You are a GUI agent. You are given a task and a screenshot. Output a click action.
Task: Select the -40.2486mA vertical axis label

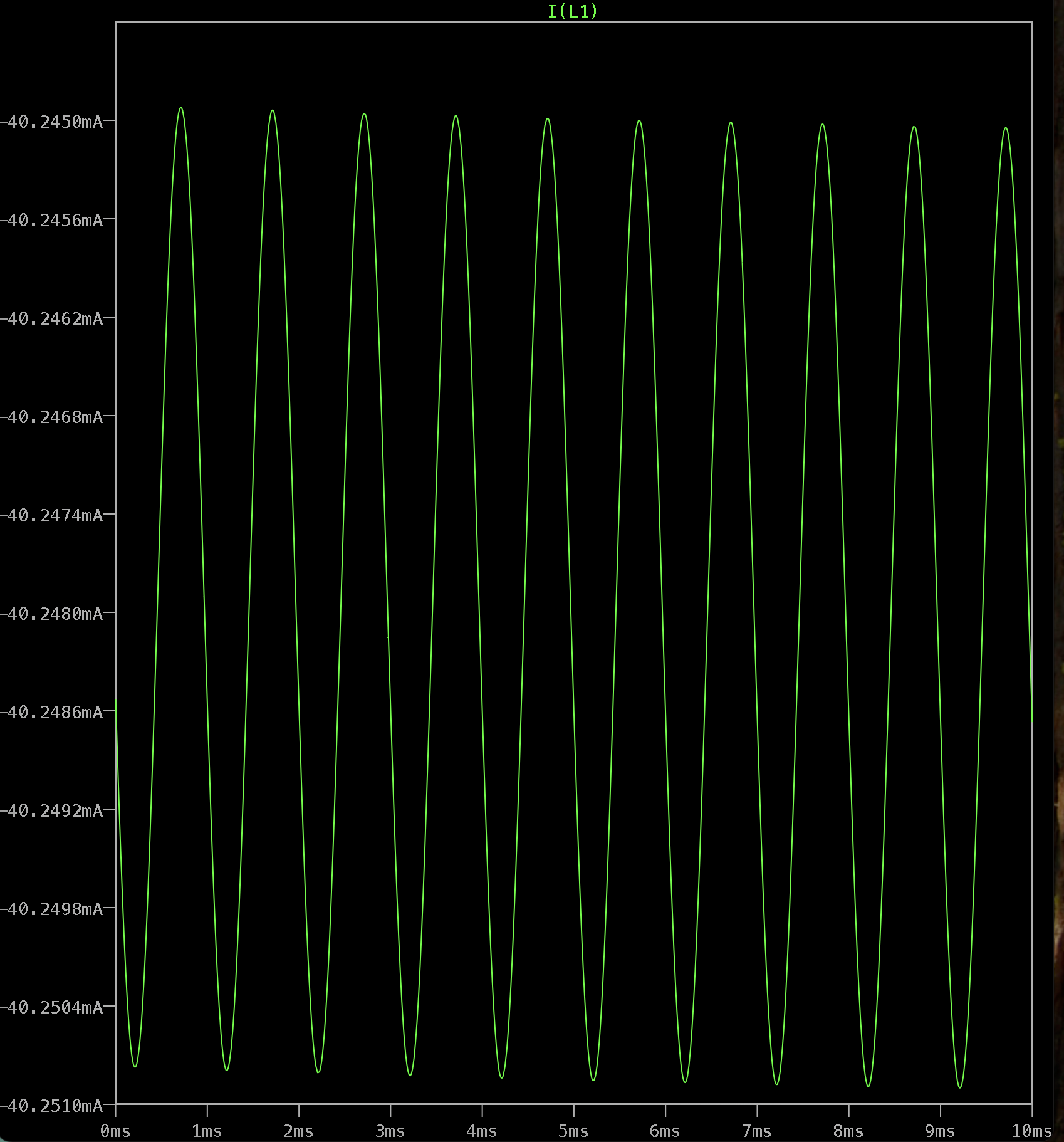click(x=51, y=712)
